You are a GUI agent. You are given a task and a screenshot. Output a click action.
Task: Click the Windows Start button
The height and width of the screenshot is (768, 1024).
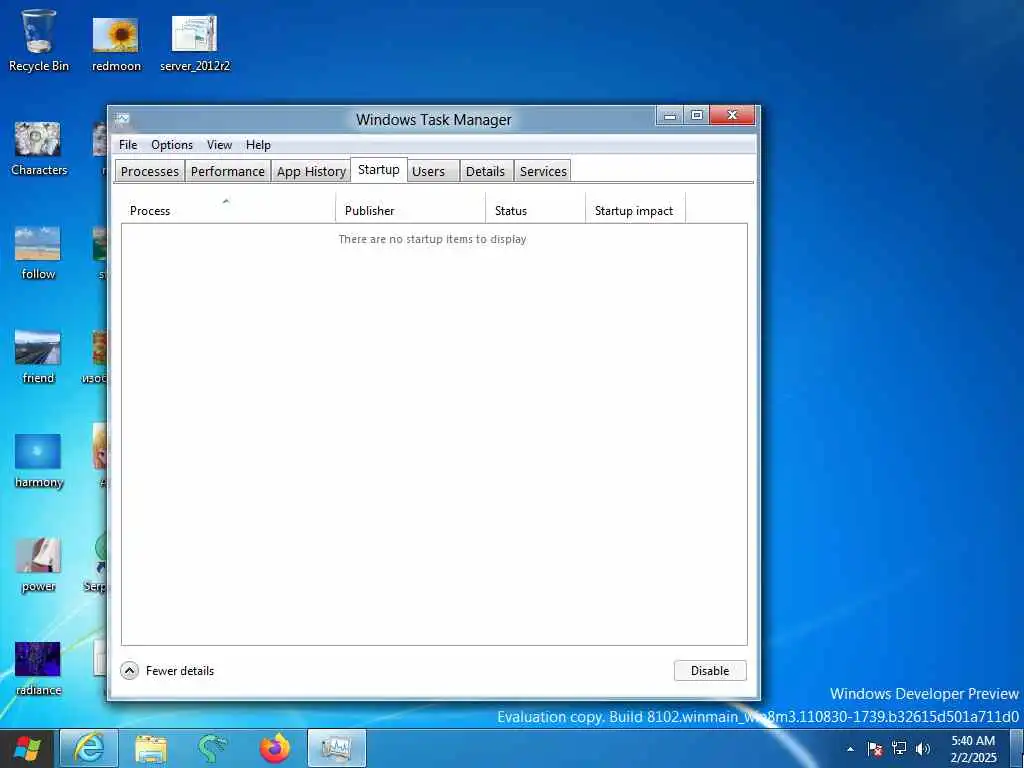(27, 748)
